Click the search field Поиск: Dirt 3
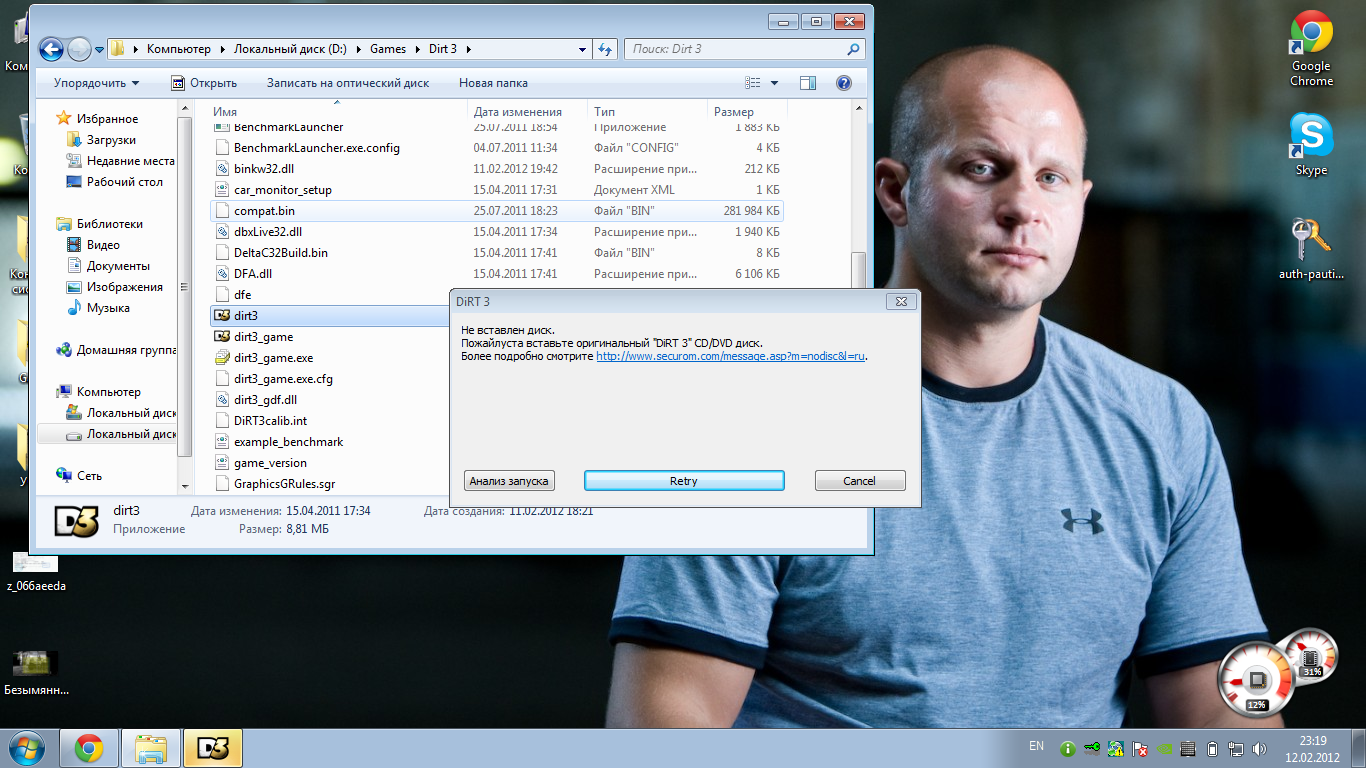The width and height of the screenshot is (1366, 768). click(745, 49)
